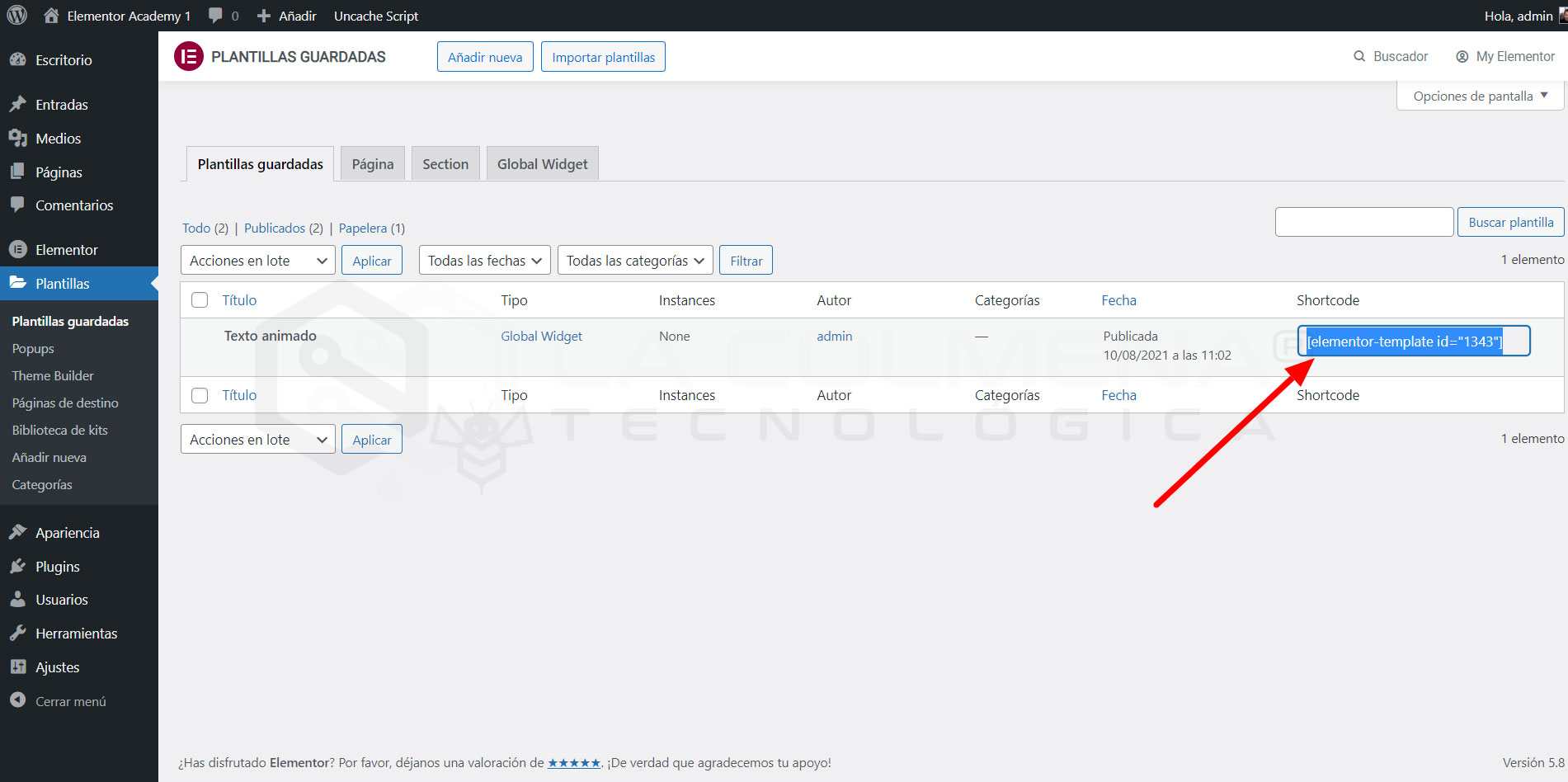Click the Importar plantillas button

tap(603, 56)
